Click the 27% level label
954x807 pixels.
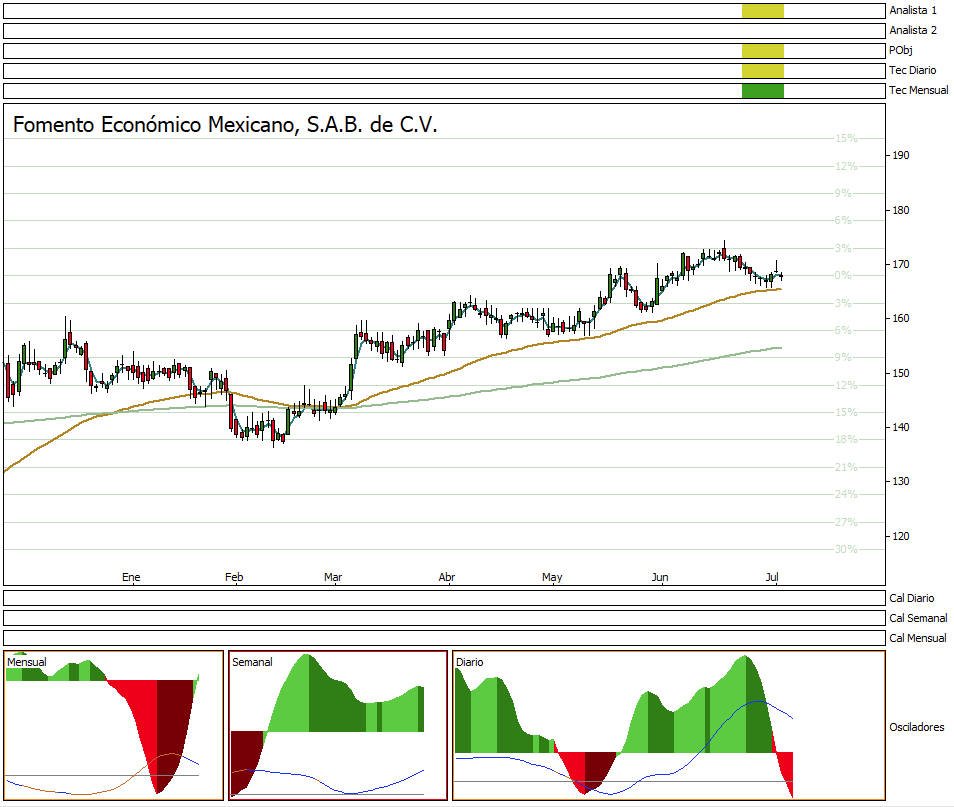846,522
